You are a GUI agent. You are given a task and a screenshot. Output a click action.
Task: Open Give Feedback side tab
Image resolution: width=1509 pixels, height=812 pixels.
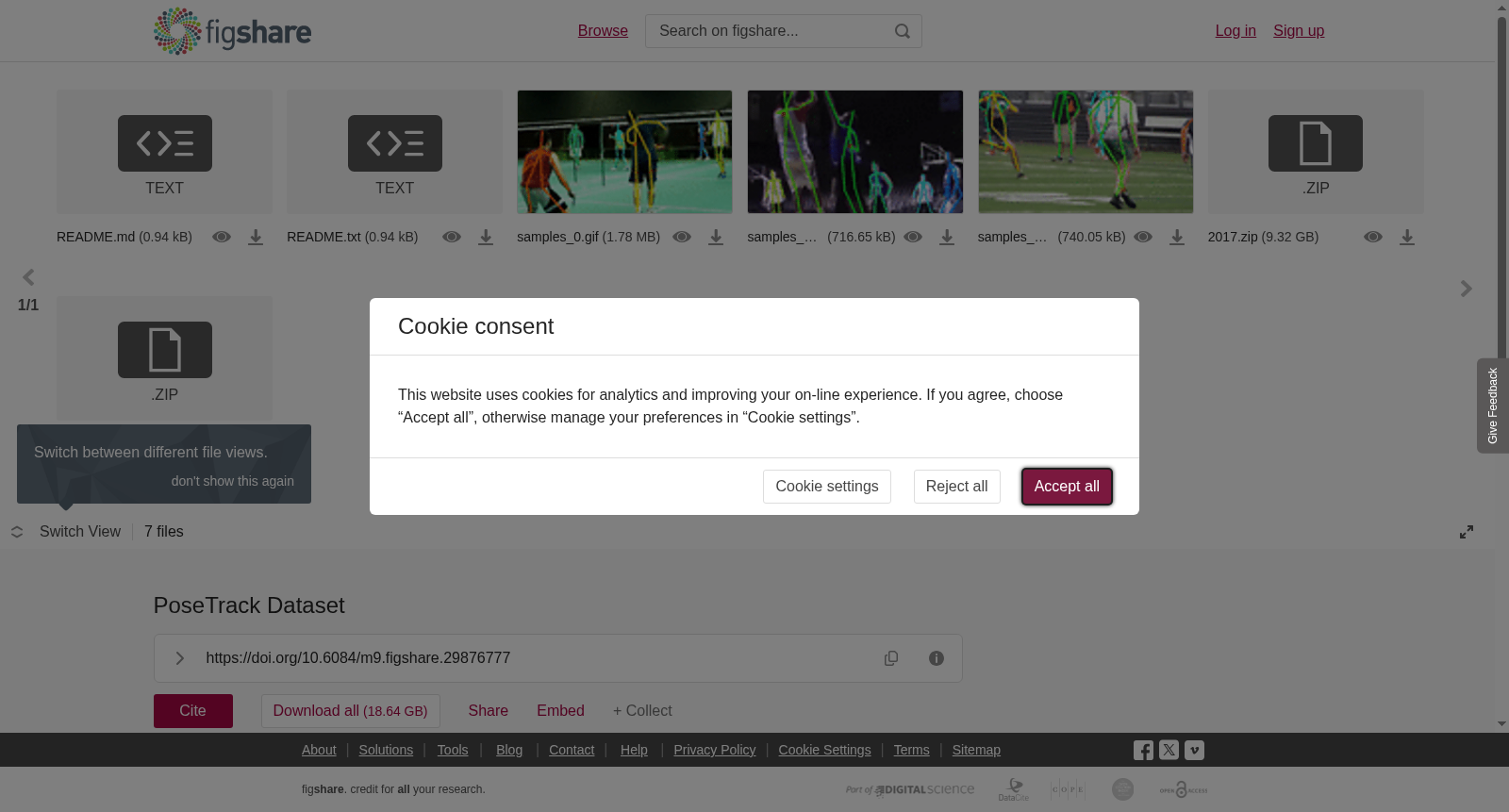(x=1493, y=406)
